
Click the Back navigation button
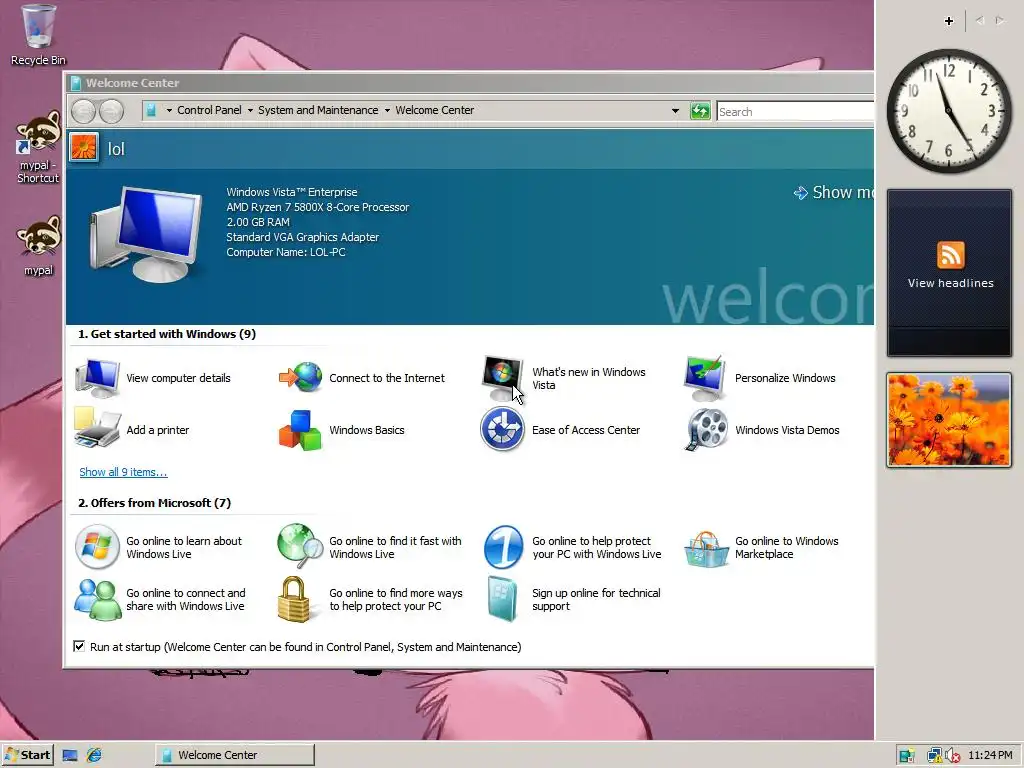coord(84,111)
